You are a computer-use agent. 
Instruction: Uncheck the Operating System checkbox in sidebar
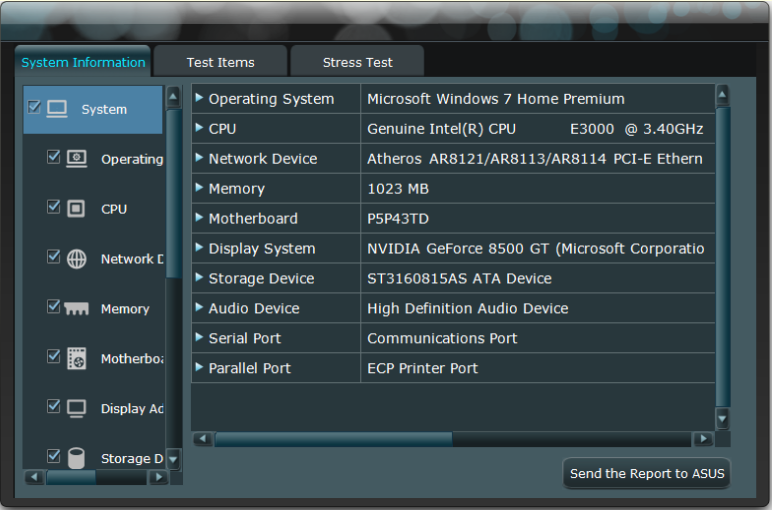[54, 157]
